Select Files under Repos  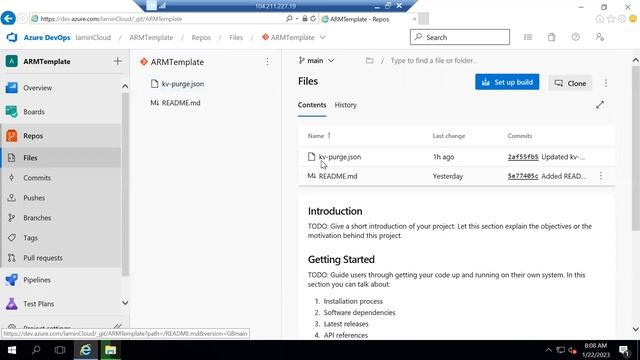30,158
